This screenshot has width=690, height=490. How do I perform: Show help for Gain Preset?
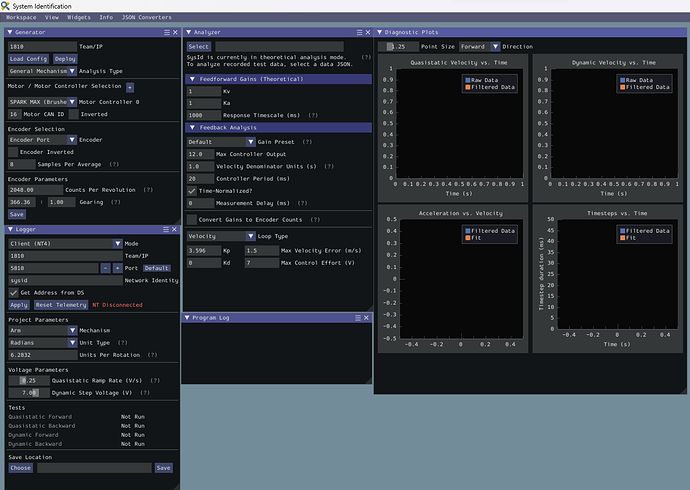tap(307, 142)
